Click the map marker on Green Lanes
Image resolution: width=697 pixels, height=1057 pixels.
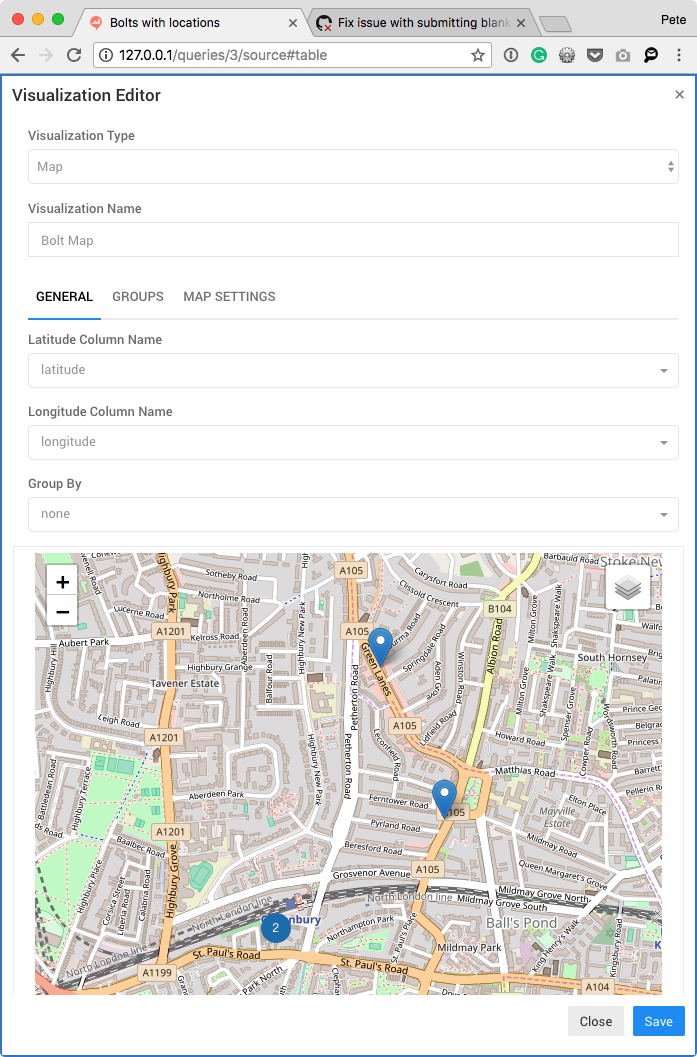coord(380,646)
